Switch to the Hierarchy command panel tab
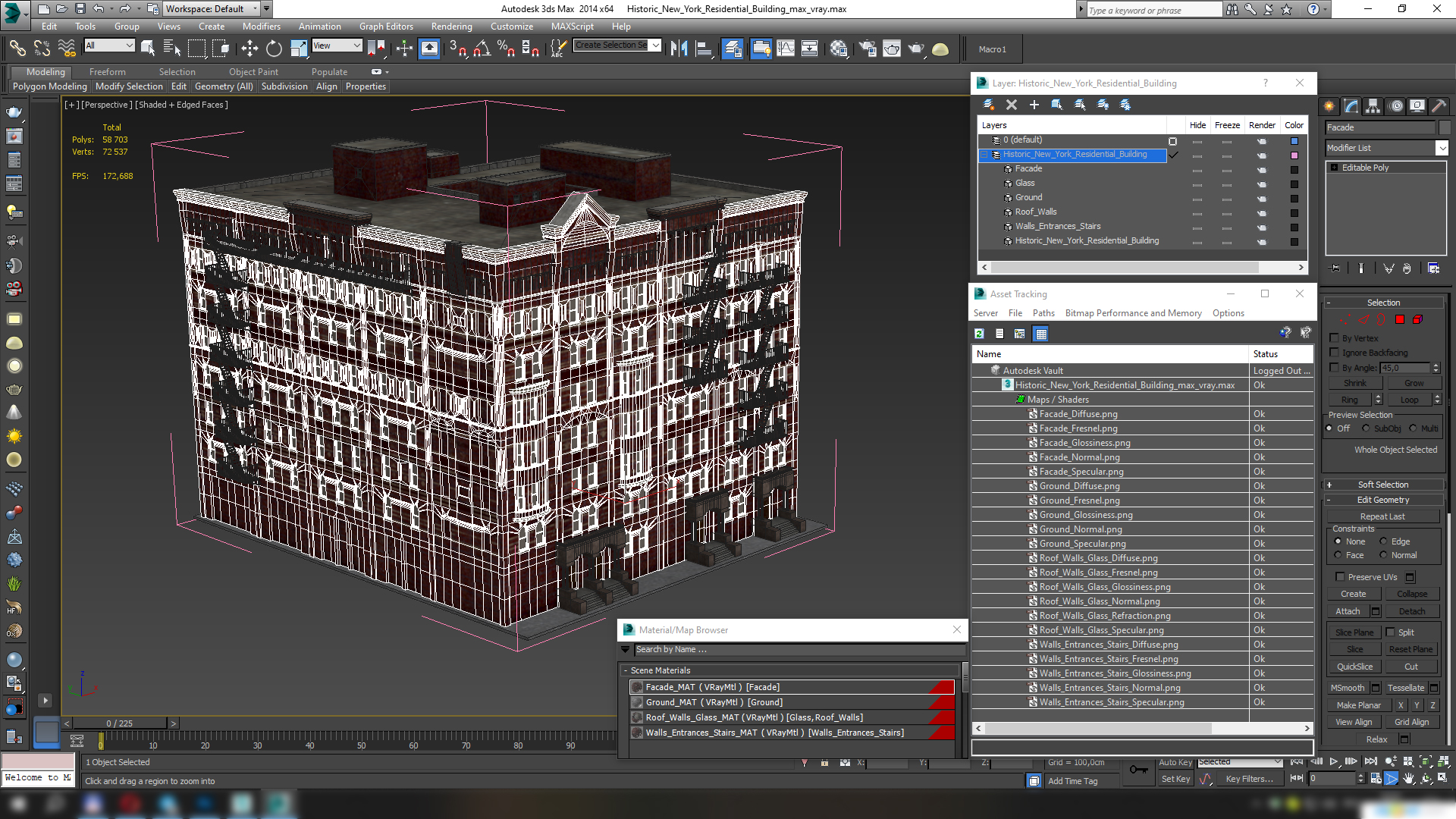The height and width of the screenshot is (819, 1456). pos(1373,106)
